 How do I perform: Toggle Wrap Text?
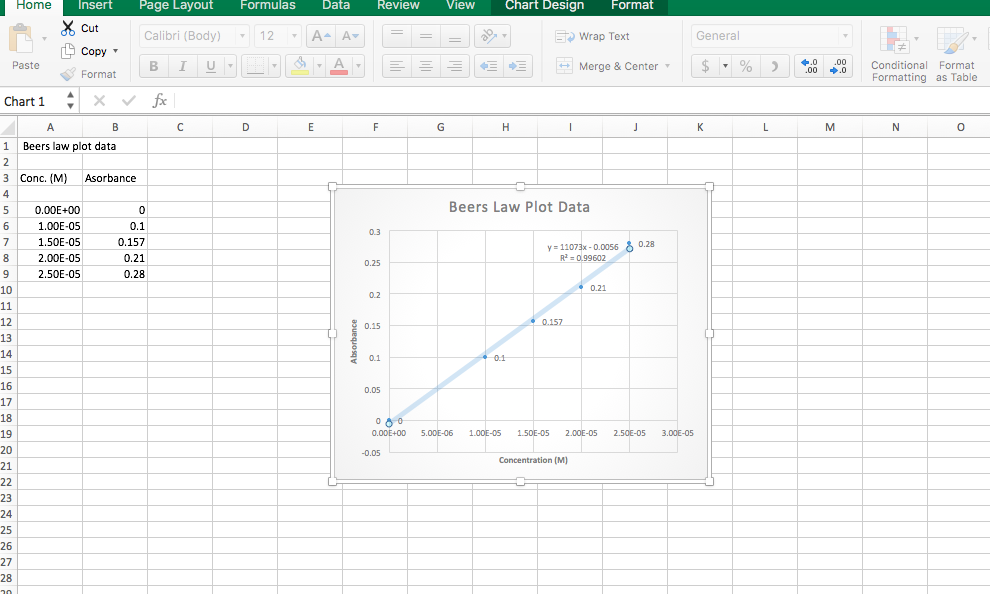(594, 36)
